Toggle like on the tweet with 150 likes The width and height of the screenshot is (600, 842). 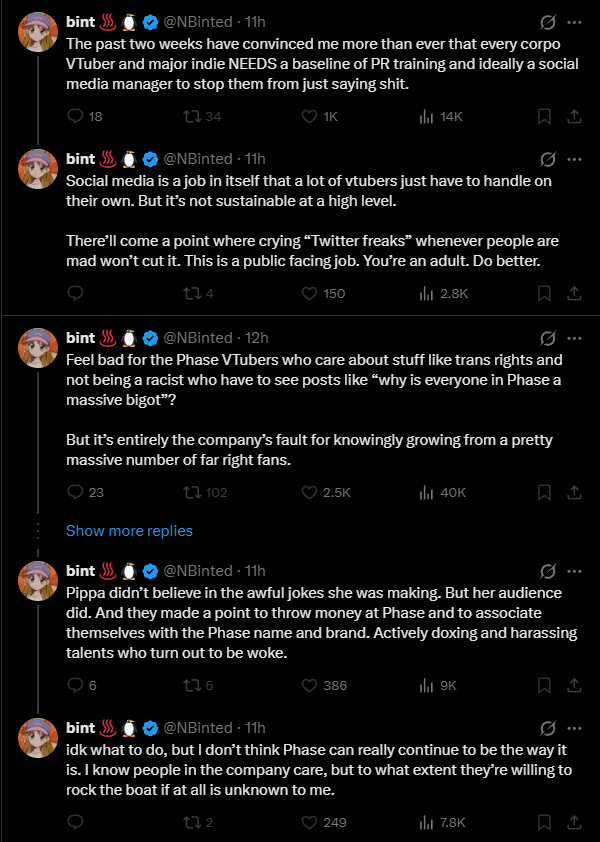tap(323, 293)
